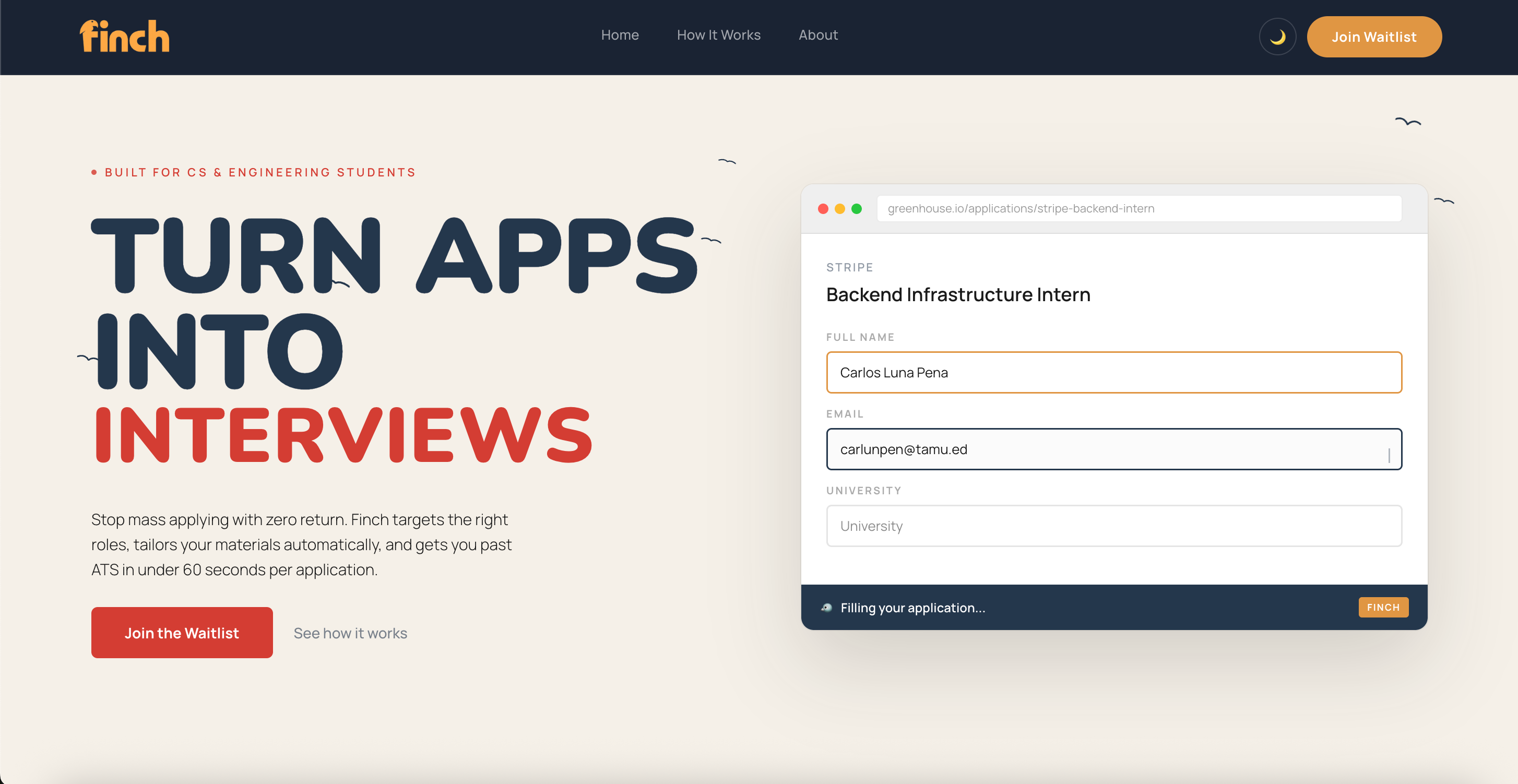Click the yellow window dot
The height and width of the screenshot is (784, 1518).
pos(840,208)
